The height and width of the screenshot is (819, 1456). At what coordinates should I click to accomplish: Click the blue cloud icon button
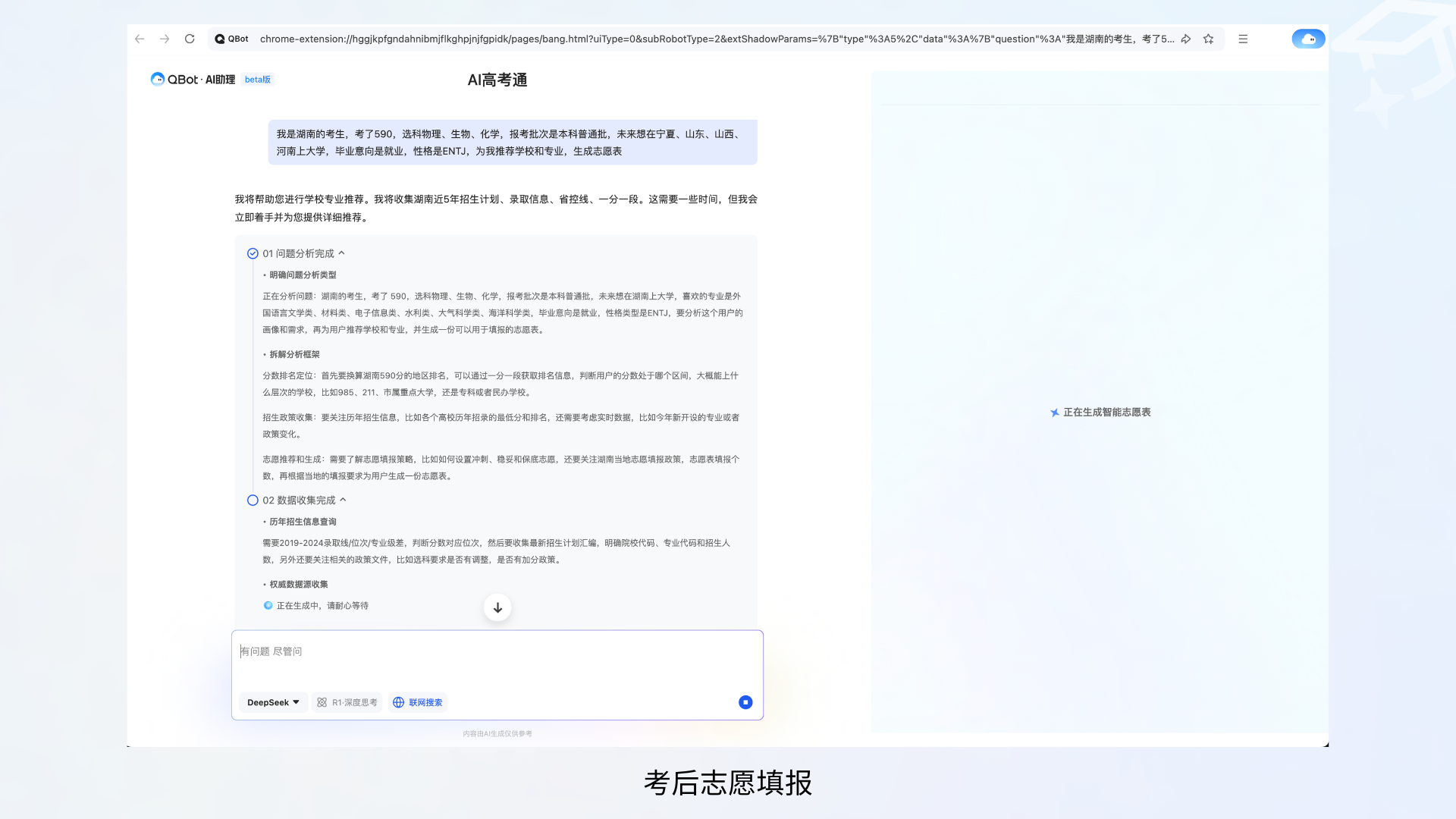1308,39
